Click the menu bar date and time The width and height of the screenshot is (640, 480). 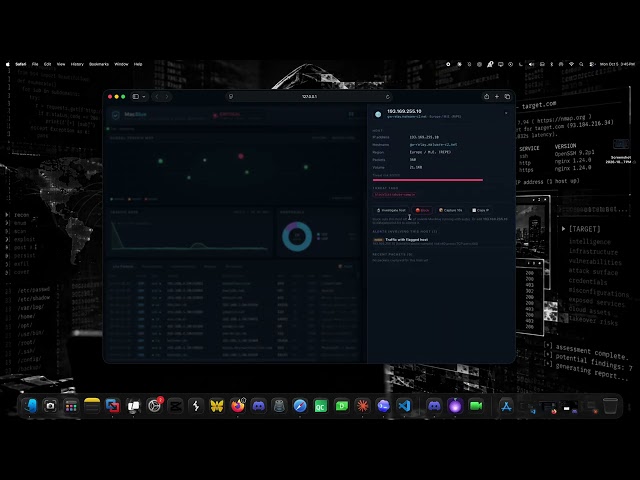(618, 64)
